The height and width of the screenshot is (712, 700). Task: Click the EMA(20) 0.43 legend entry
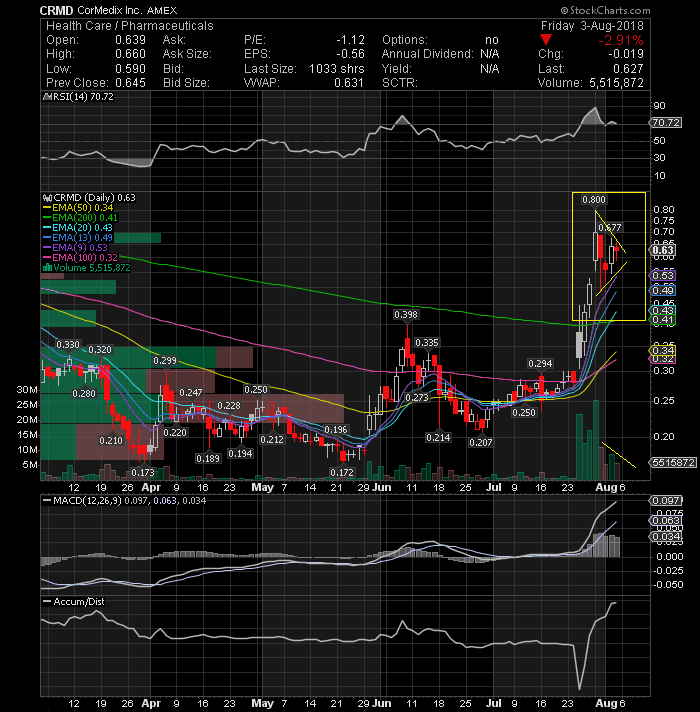[x=78, y=228]
